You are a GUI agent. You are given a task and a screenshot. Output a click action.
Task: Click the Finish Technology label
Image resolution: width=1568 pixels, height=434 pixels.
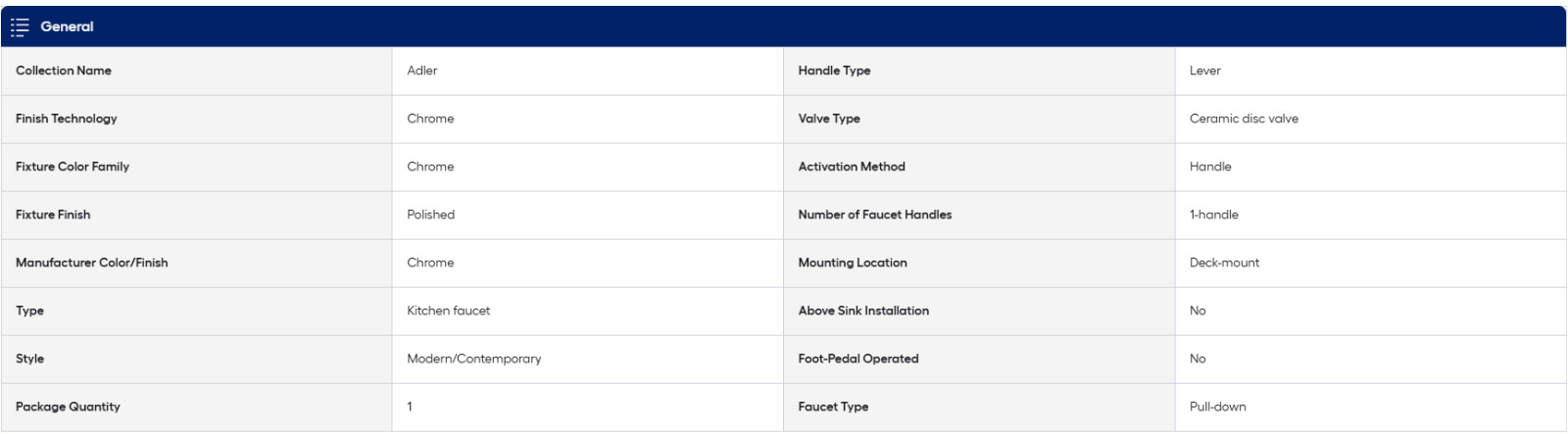coord(67,119)
